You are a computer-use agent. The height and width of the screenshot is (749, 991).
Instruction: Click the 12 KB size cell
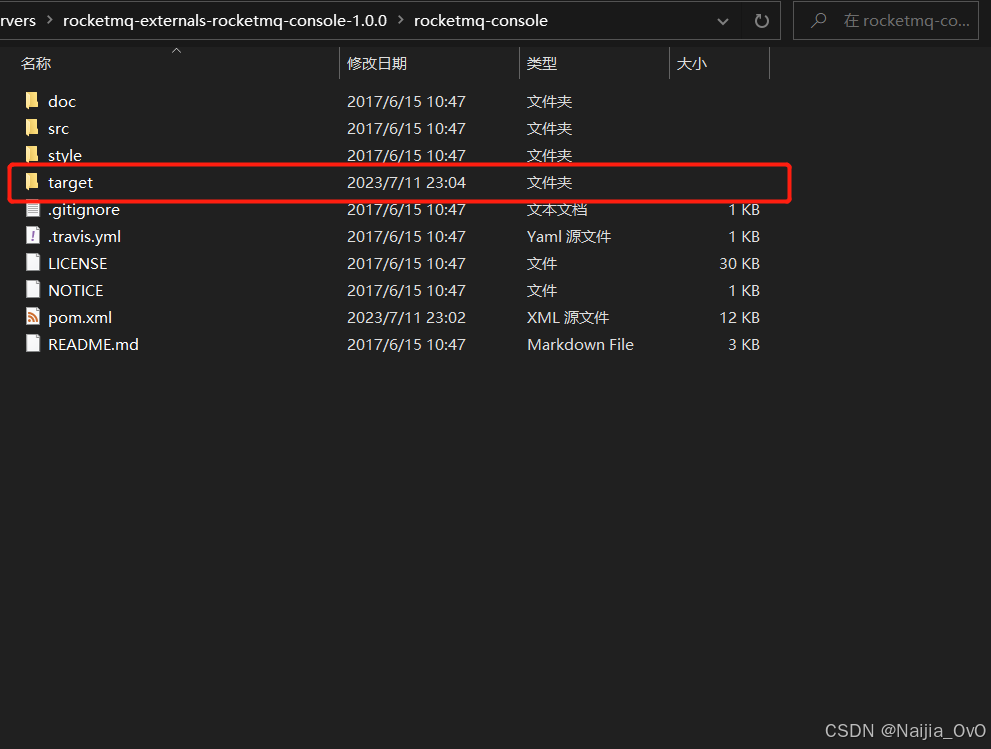(739, 317)
